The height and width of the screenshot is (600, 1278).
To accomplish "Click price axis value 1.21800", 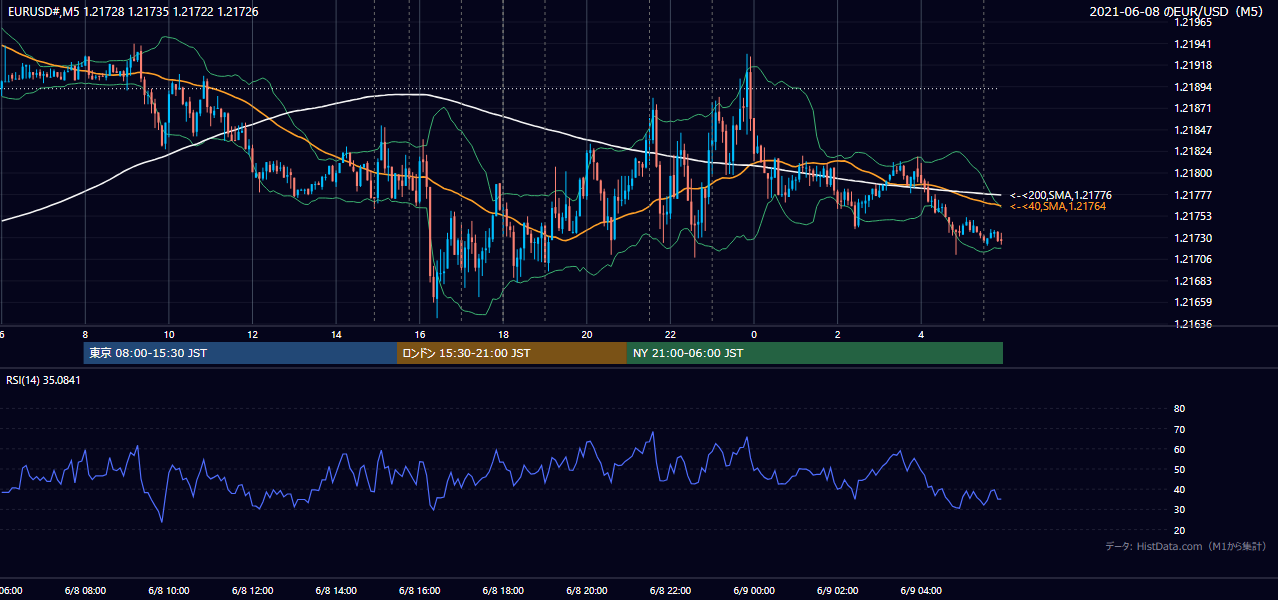I will click(1193, 173).
